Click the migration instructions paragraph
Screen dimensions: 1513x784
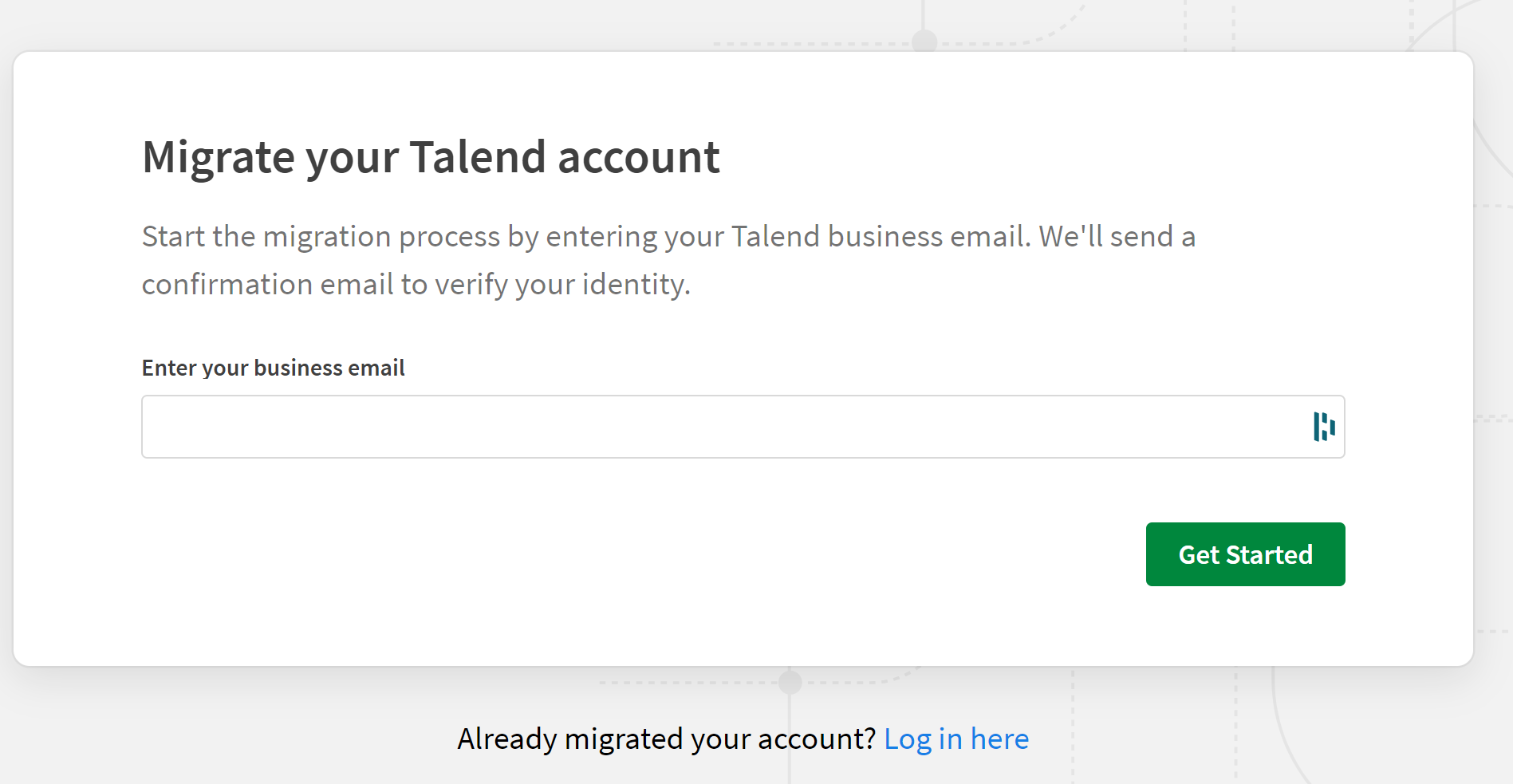(x=668, y=259)
